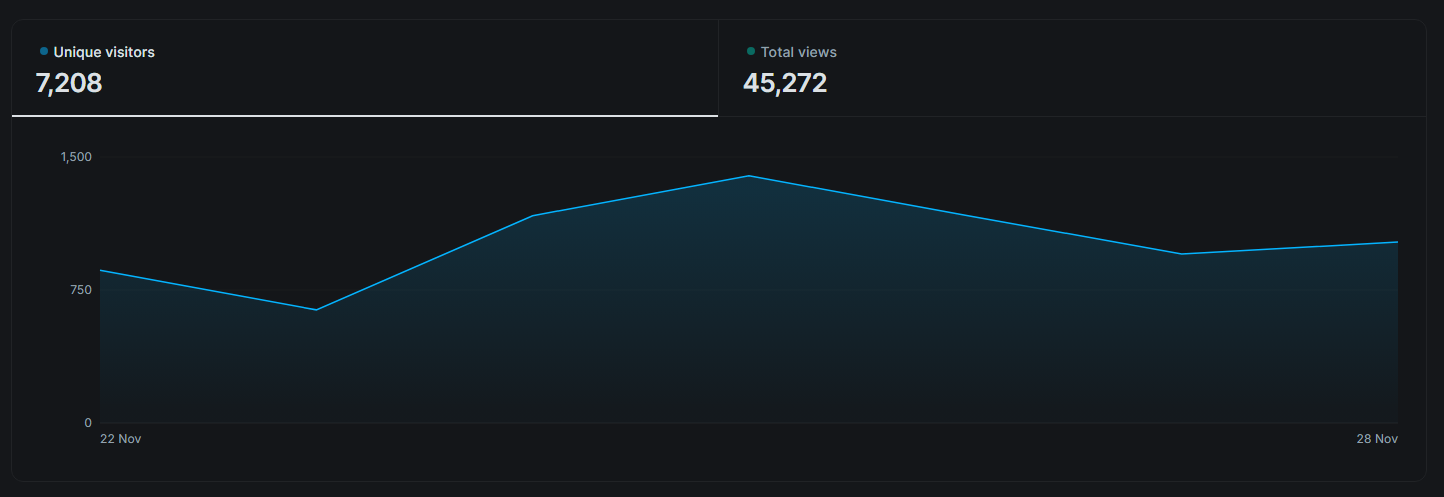
Task: Click the third vertex on the chart line
Action: [x=533, y=216]
